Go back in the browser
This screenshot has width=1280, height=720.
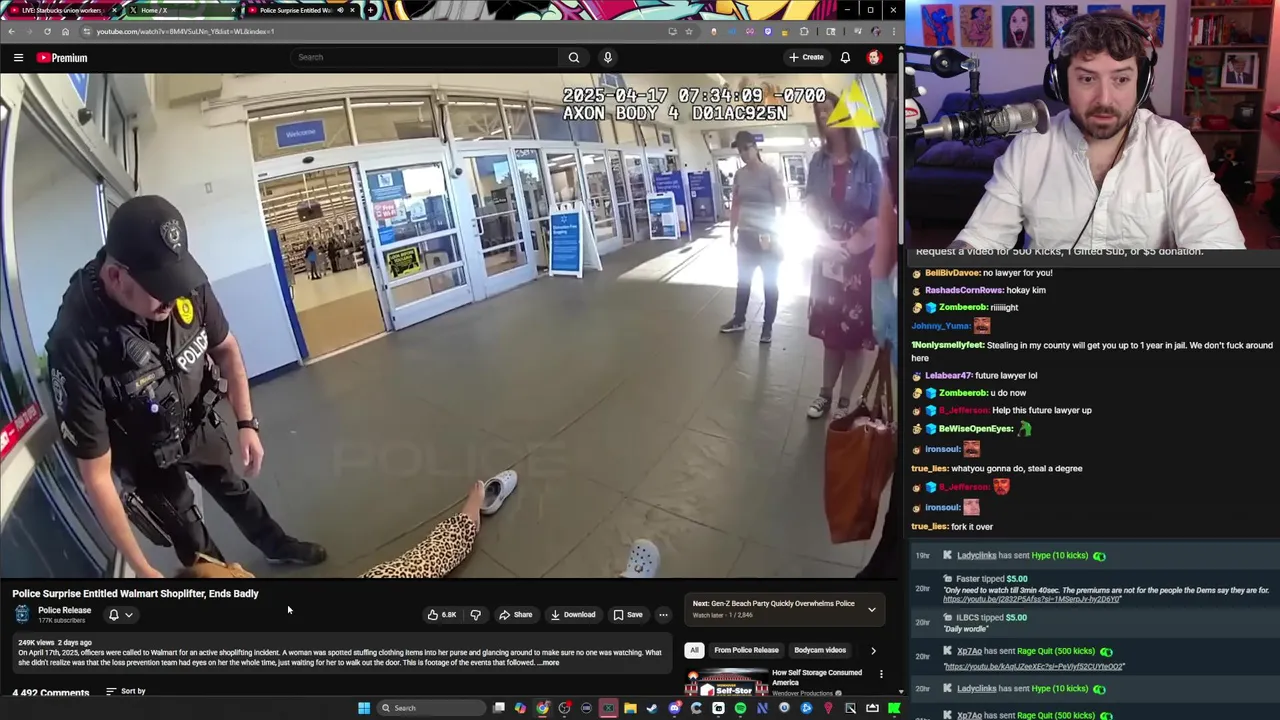[11, 31]
